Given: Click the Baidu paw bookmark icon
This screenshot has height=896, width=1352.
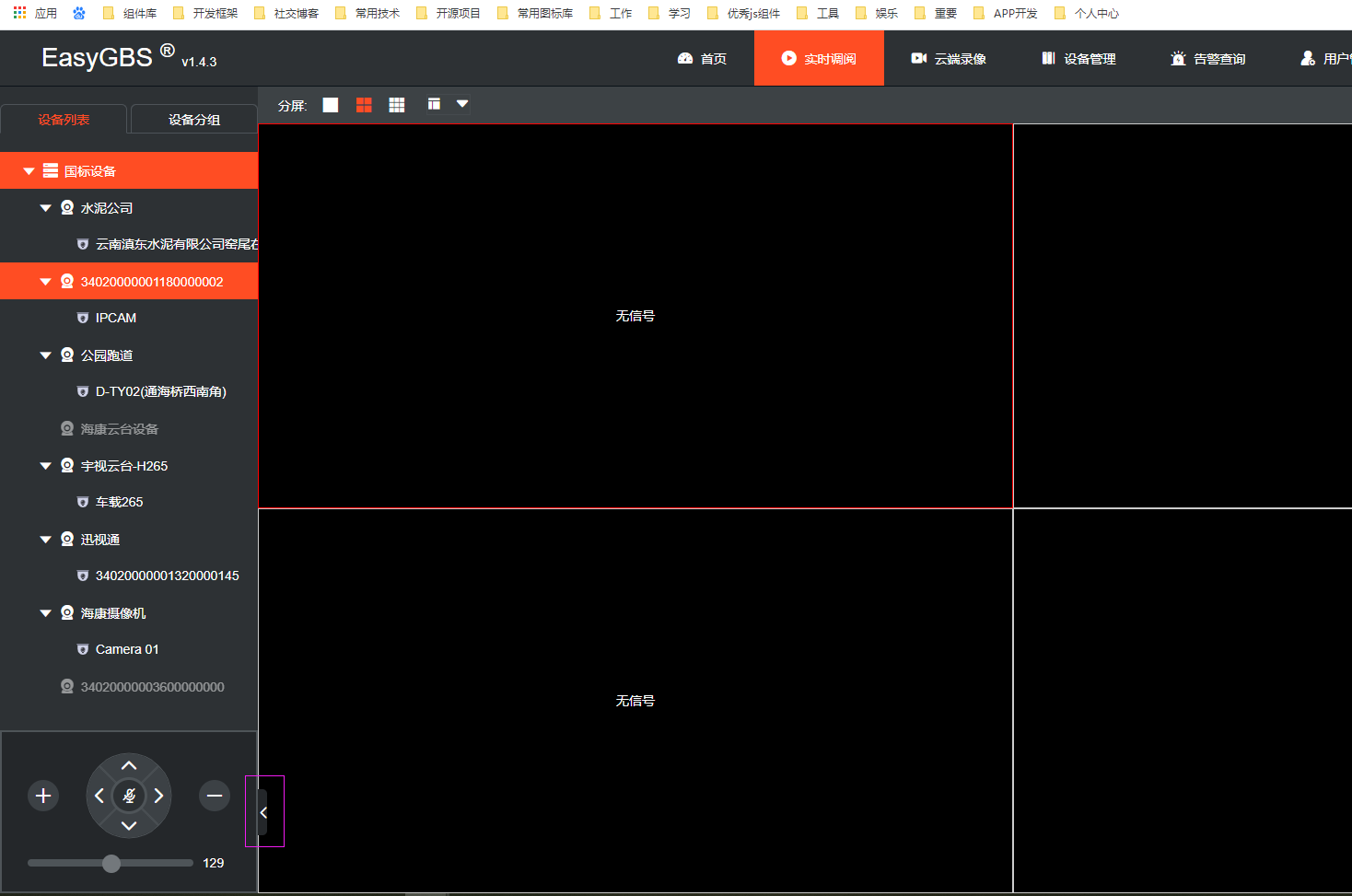Looking at the screenshot, I should point(79,13).
